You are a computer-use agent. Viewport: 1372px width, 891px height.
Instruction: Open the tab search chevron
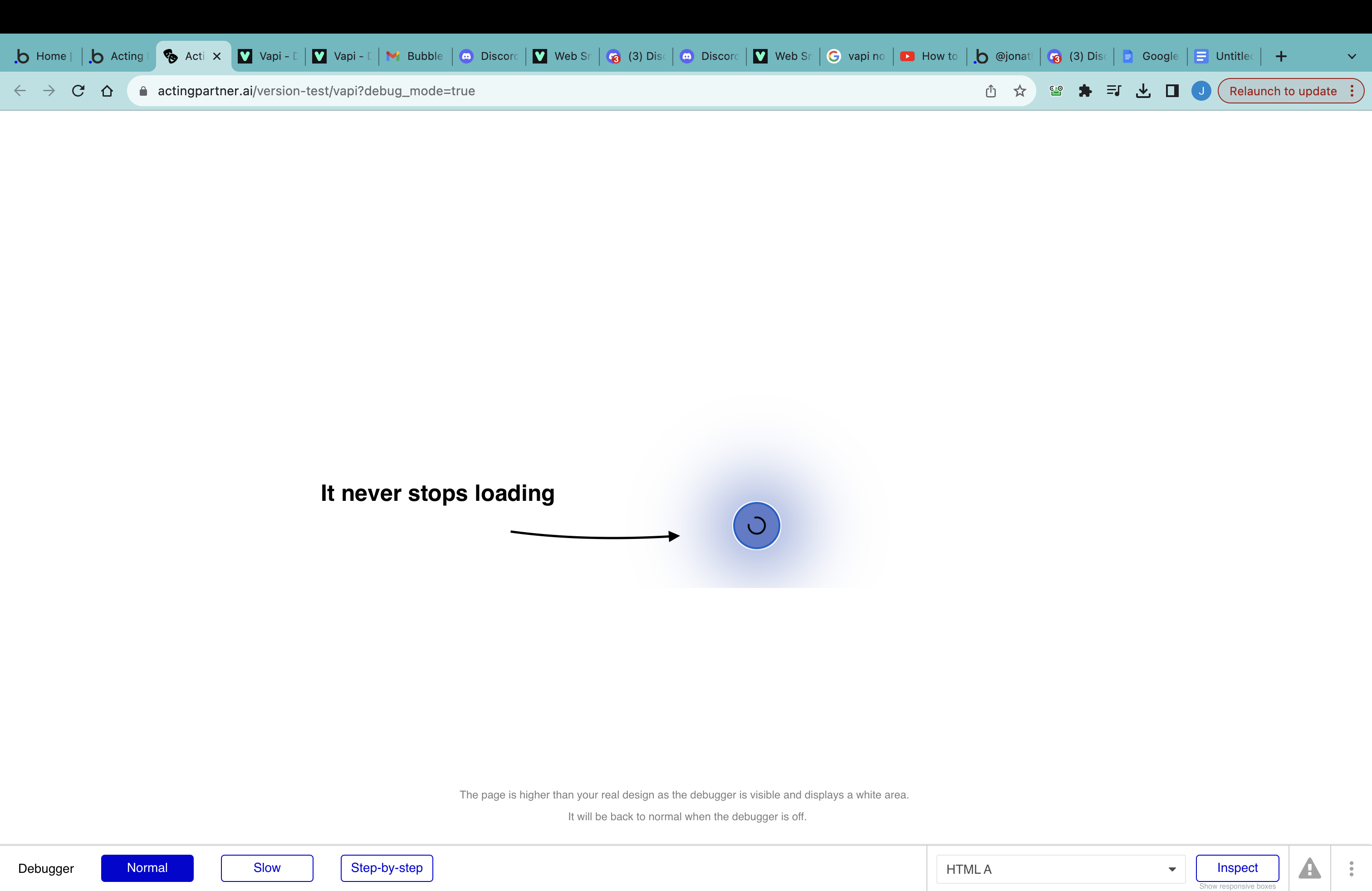1351,56
